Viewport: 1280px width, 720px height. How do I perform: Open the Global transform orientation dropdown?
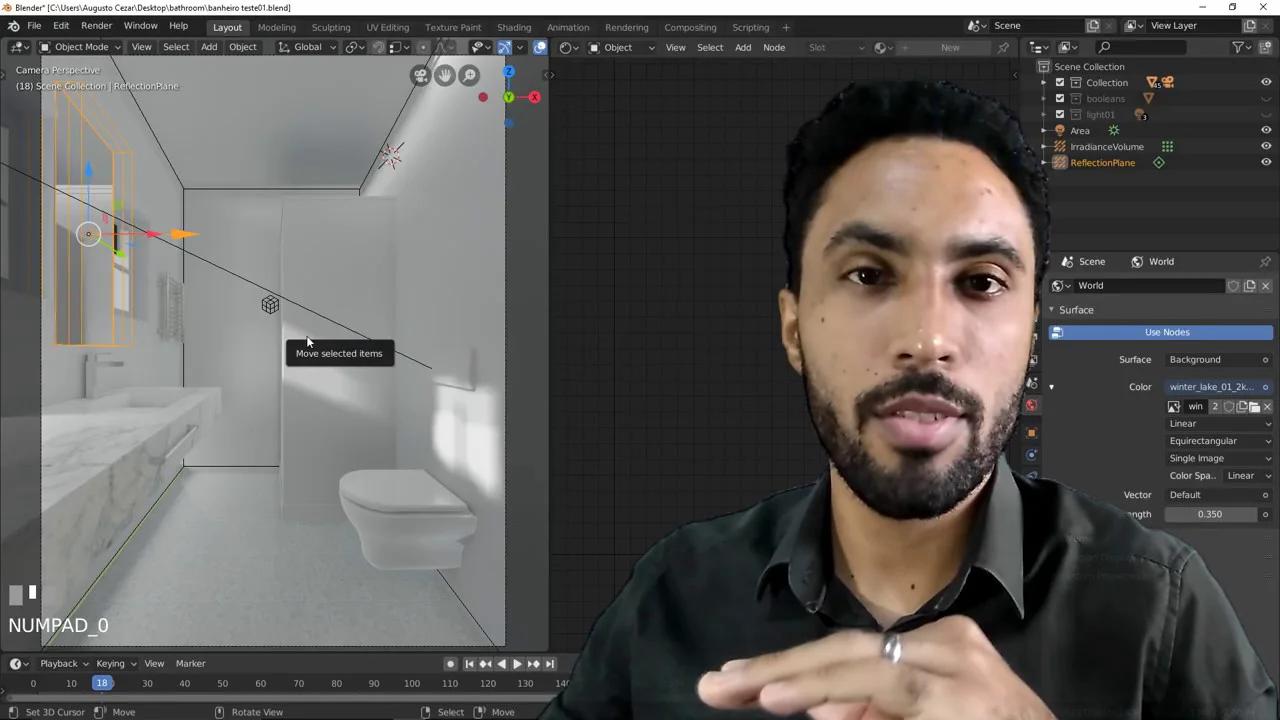[308, 47]
